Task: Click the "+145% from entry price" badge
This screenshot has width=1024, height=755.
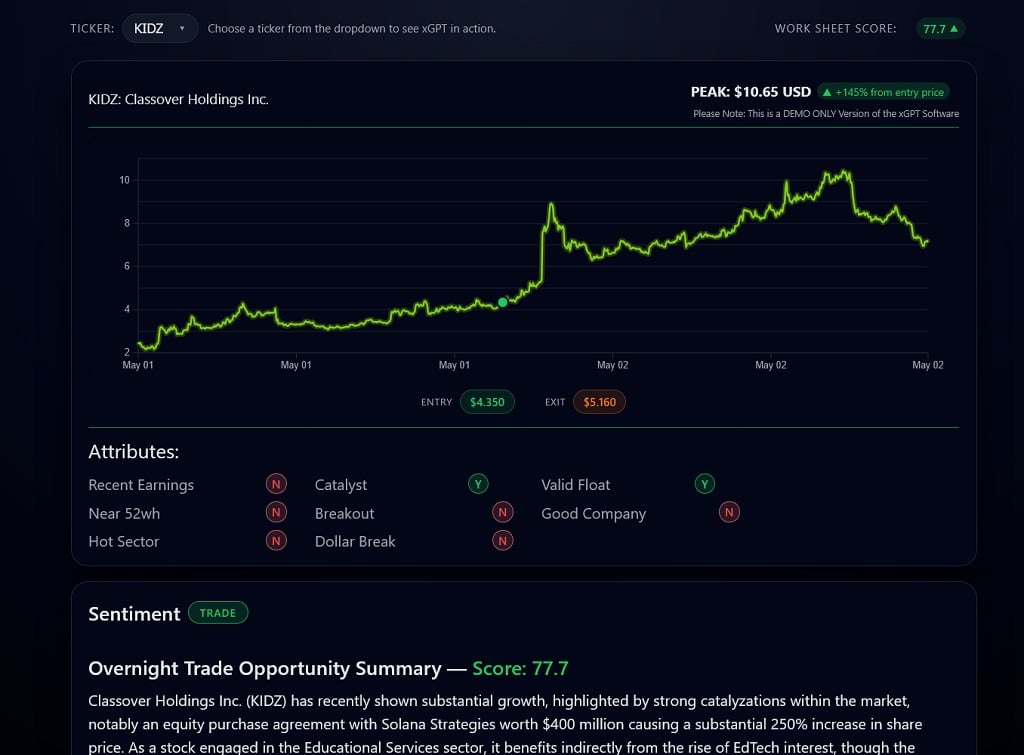Action: click(883, 91)
